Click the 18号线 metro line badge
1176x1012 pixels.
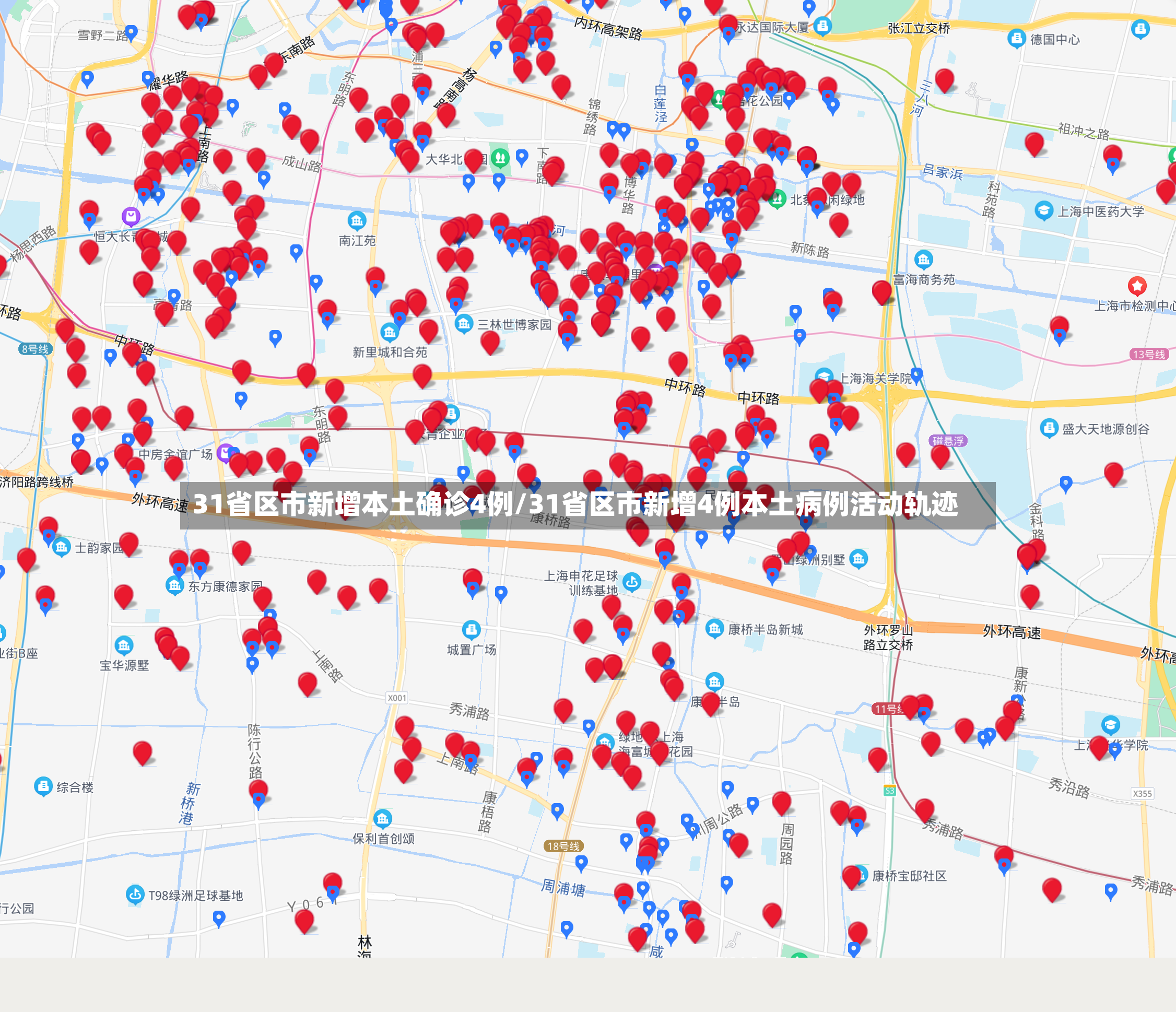(x=563, y=846)
